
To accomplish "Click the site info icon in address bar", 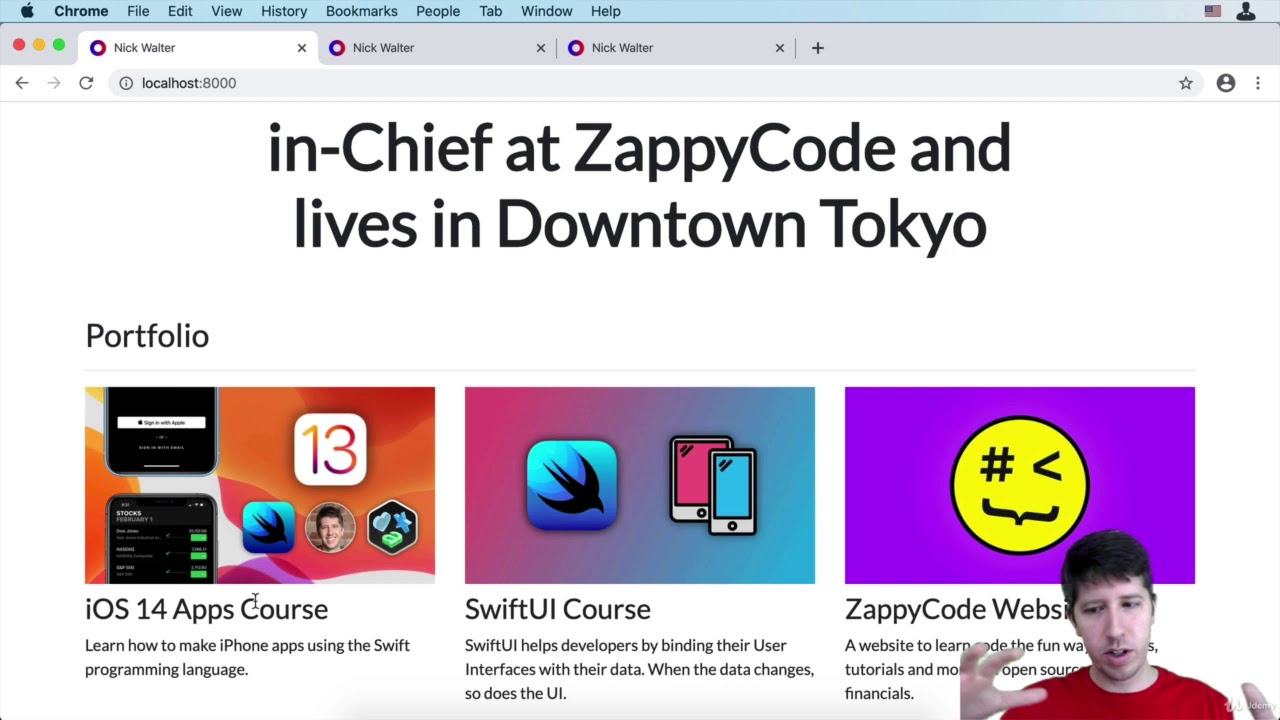I will (x=126, y=83).
